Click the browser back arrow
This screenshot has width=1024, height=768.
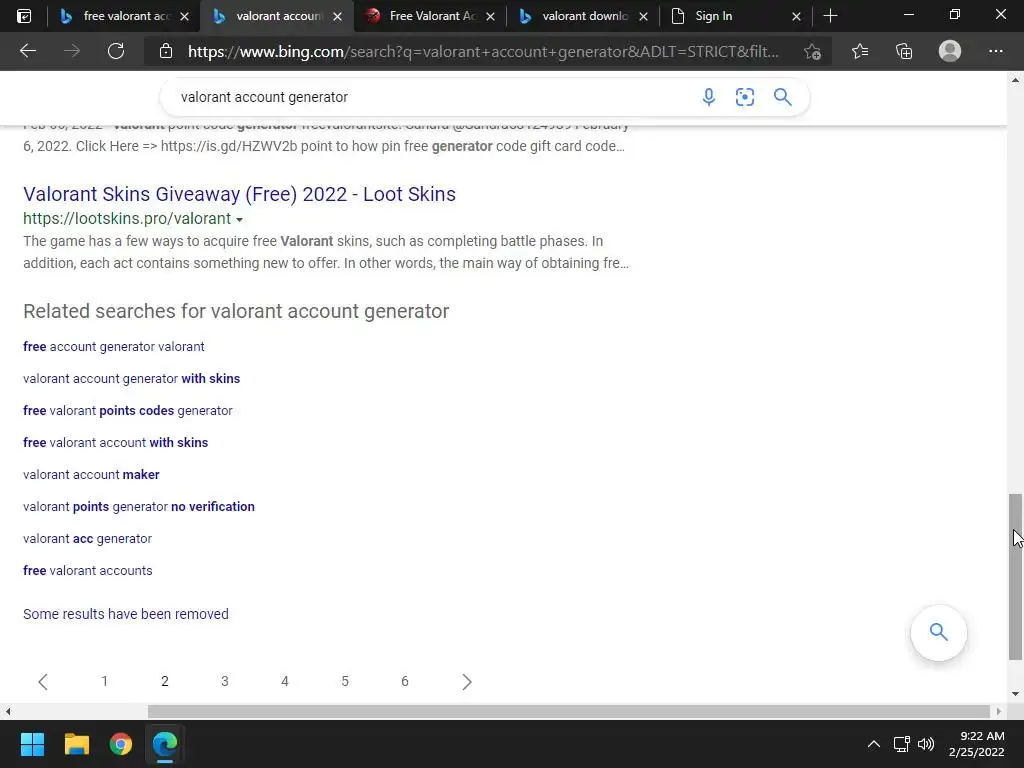click(28, 51)
